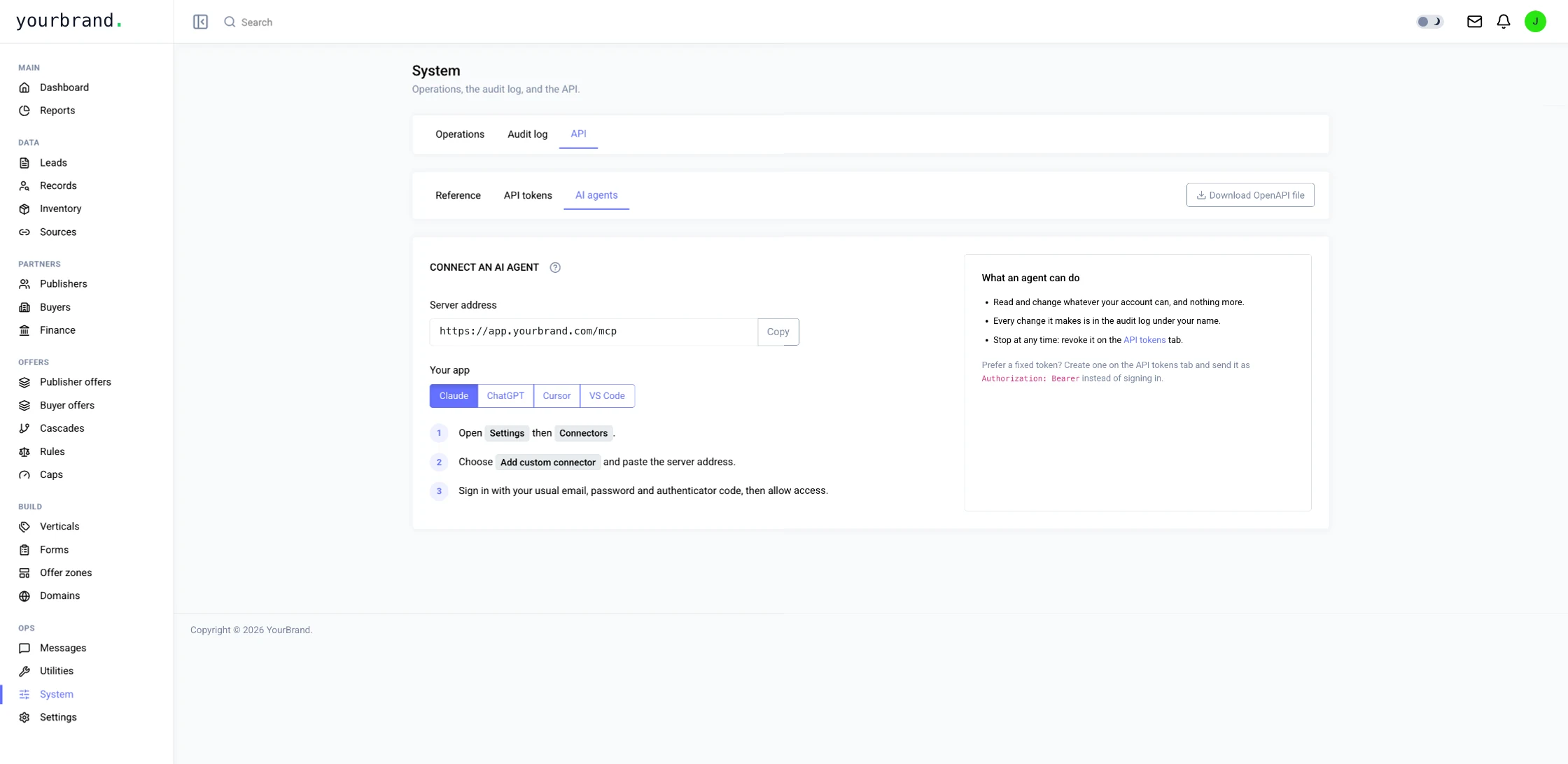The height and width of the screenshot is (764, 1568).
Task: Switch to the Audit log tab
Action: (x=527, y=134)
